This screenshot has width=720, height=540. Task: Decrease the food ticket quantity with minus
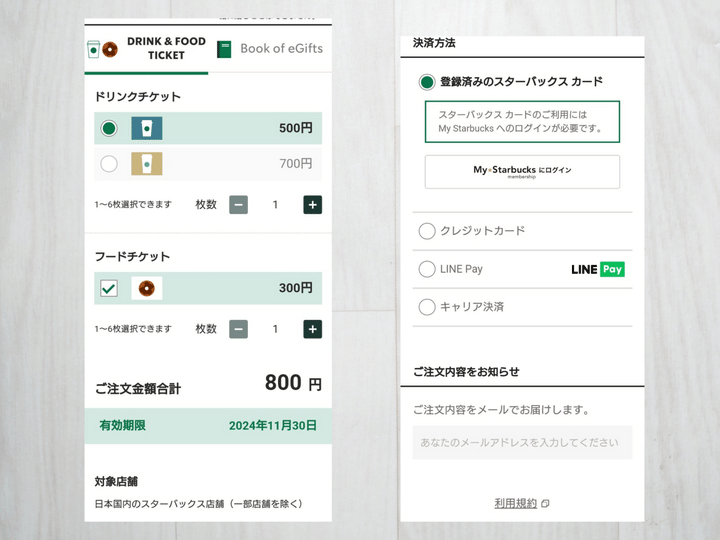238,329
